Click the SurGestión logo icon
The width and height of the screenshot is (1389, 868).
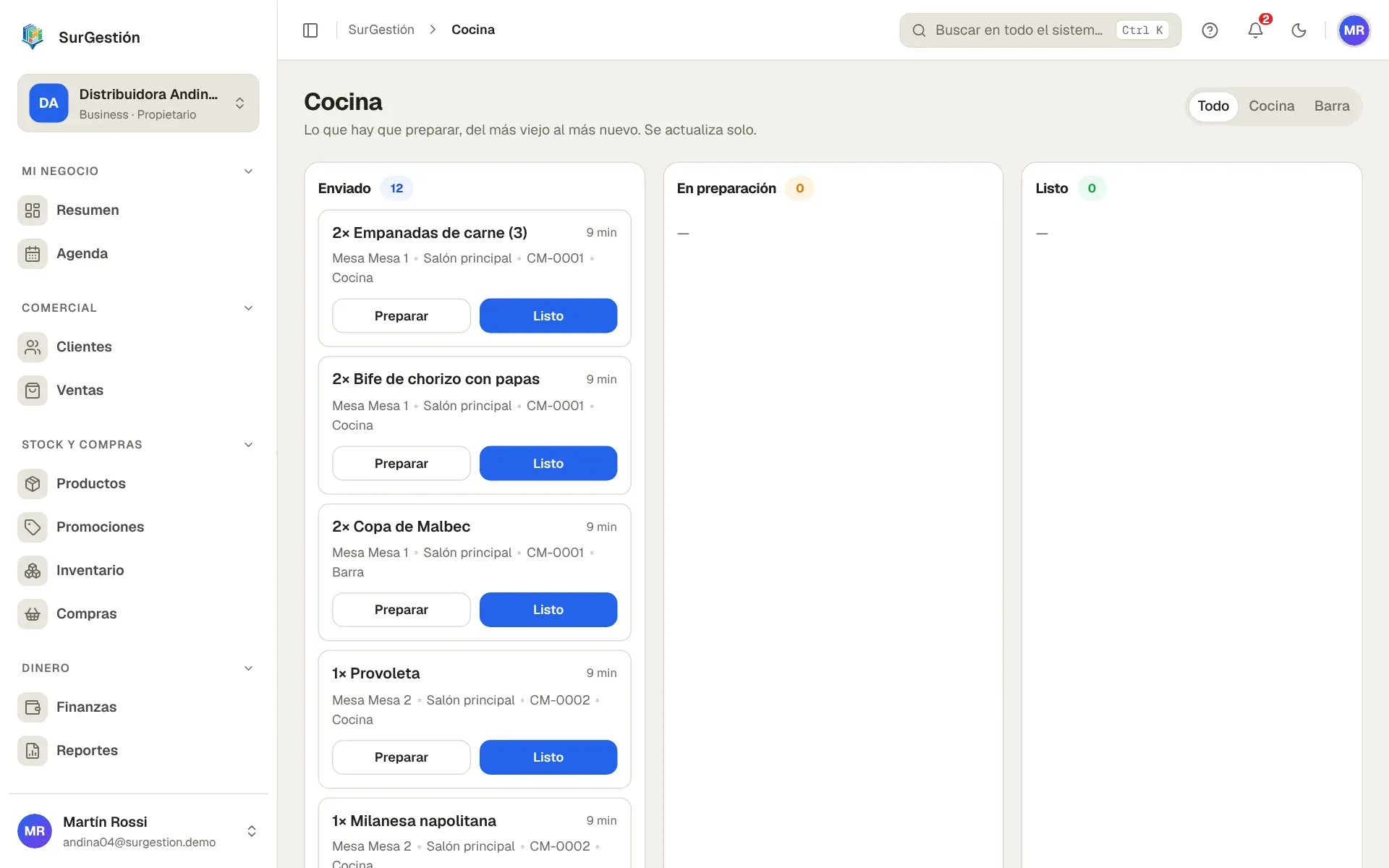click(33, 37)
